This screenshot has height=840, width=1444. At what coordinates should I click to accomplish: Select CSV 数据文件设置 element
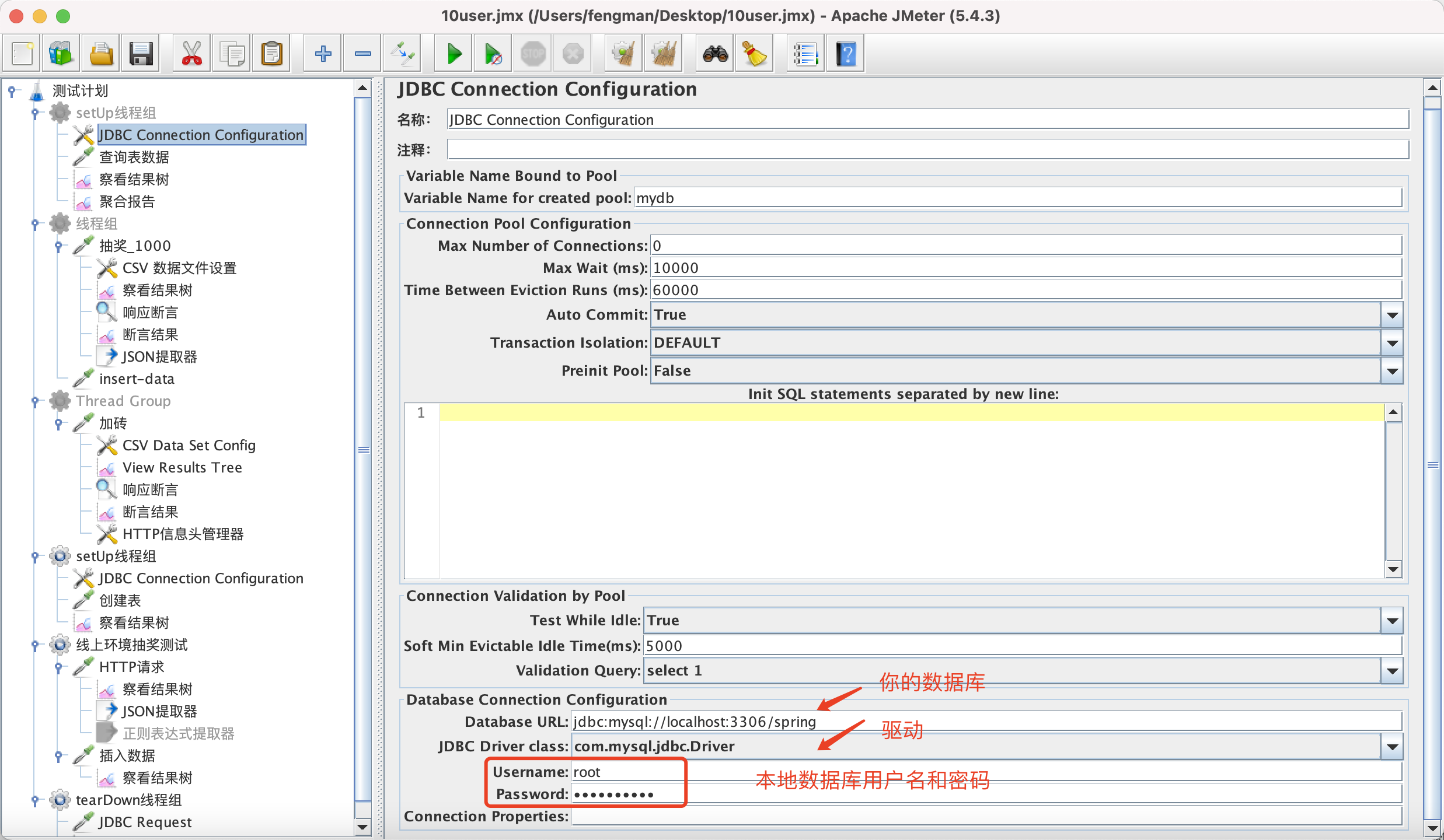pyautogui.click(x=179, y=268)
